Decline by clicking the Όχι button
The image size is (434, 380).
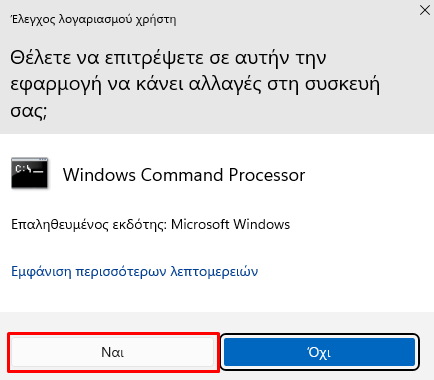[x=319, y=352]
